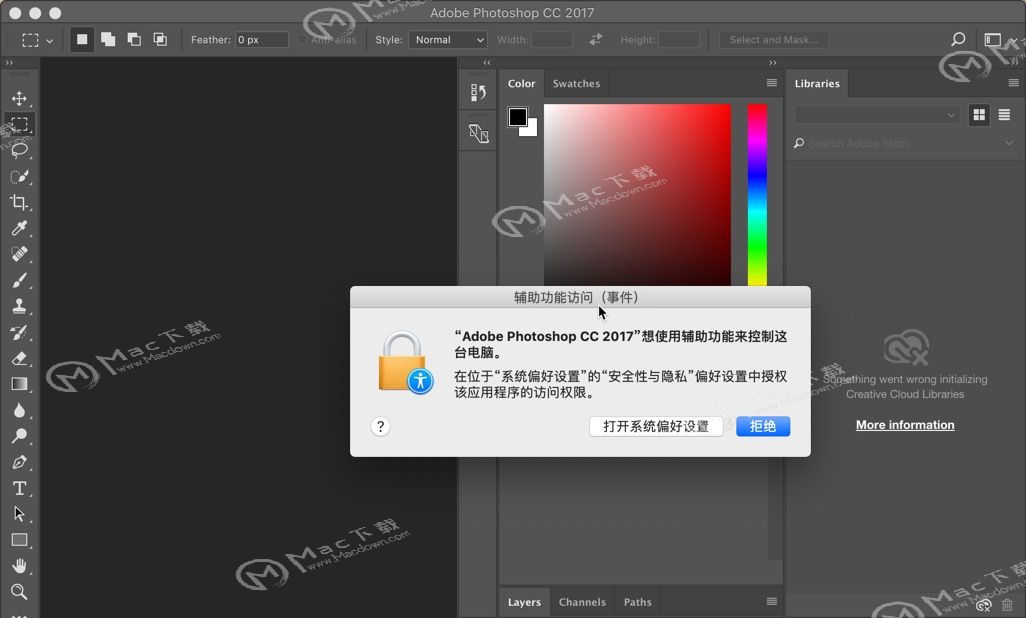The height and width of the screenshot is (618, 1026).
Task: Click the search icon in options bar
Action: [x=958, y=39]
